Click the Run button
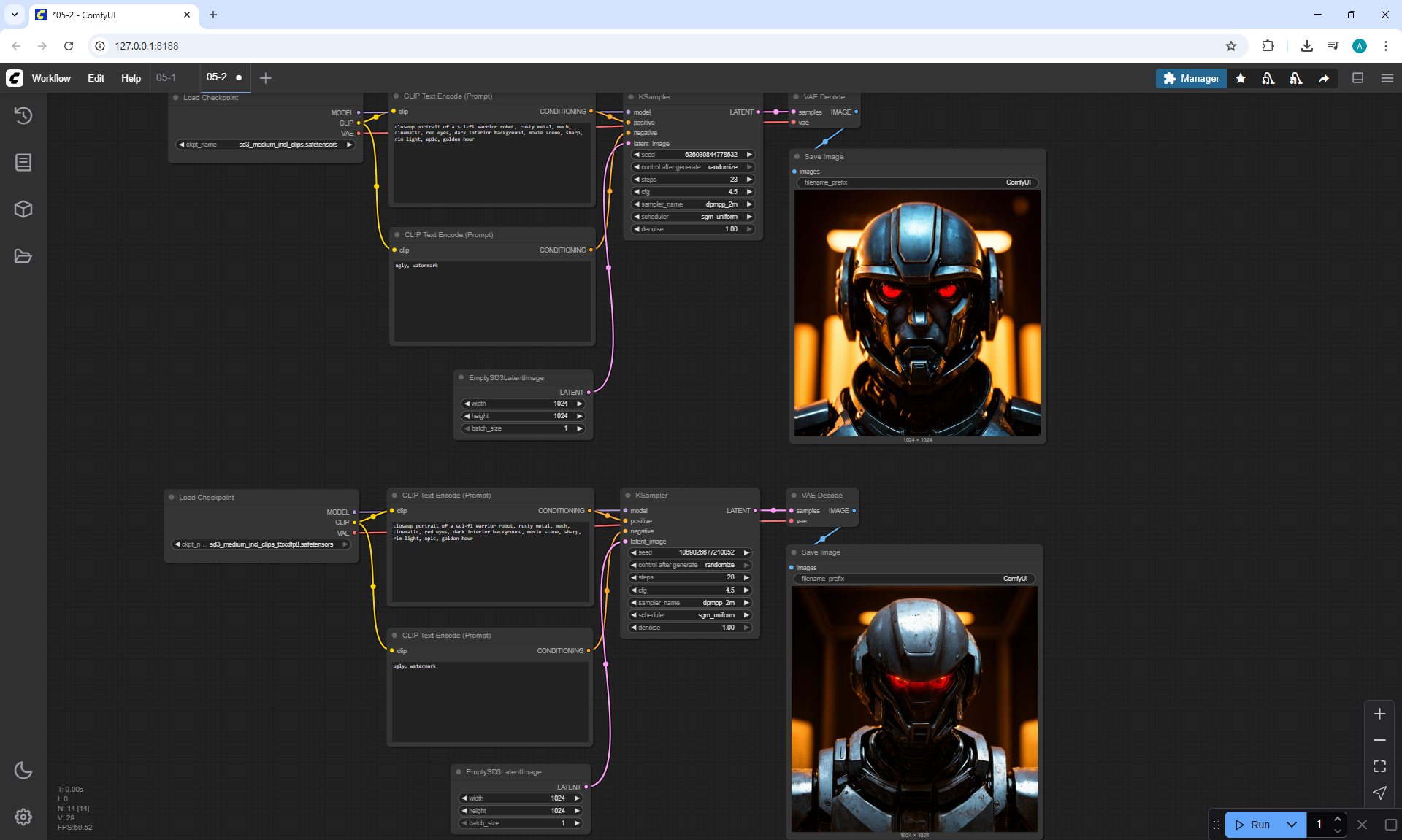The height and width of the screenshot is (840, 1402). coord(1254,825)
